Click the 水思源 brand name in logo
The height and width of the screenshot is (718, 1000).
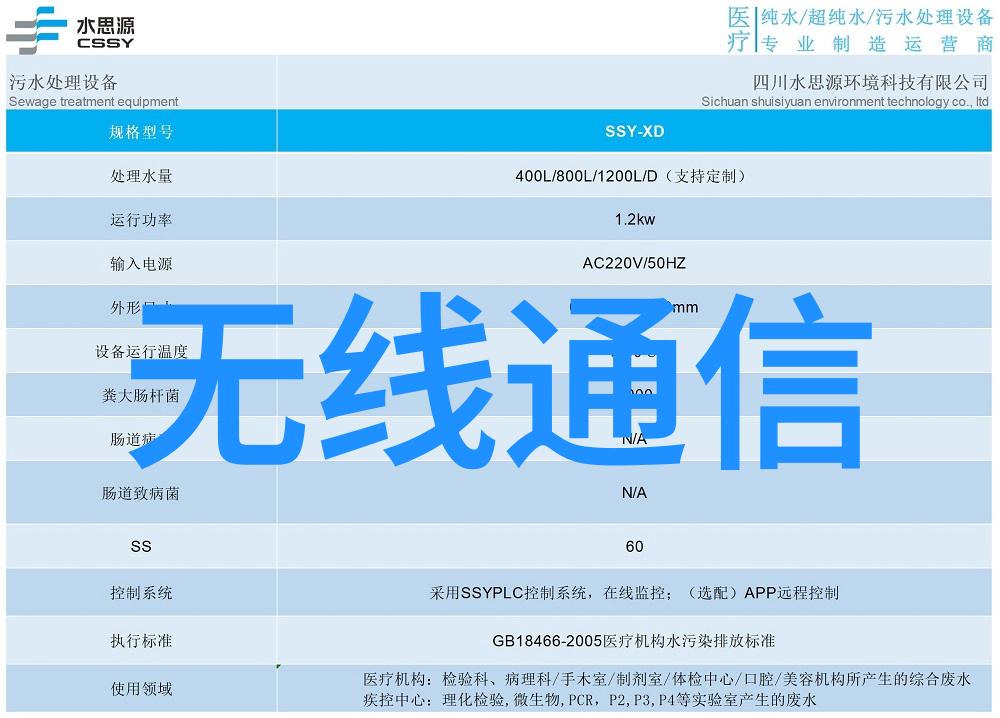click(104, 22)
